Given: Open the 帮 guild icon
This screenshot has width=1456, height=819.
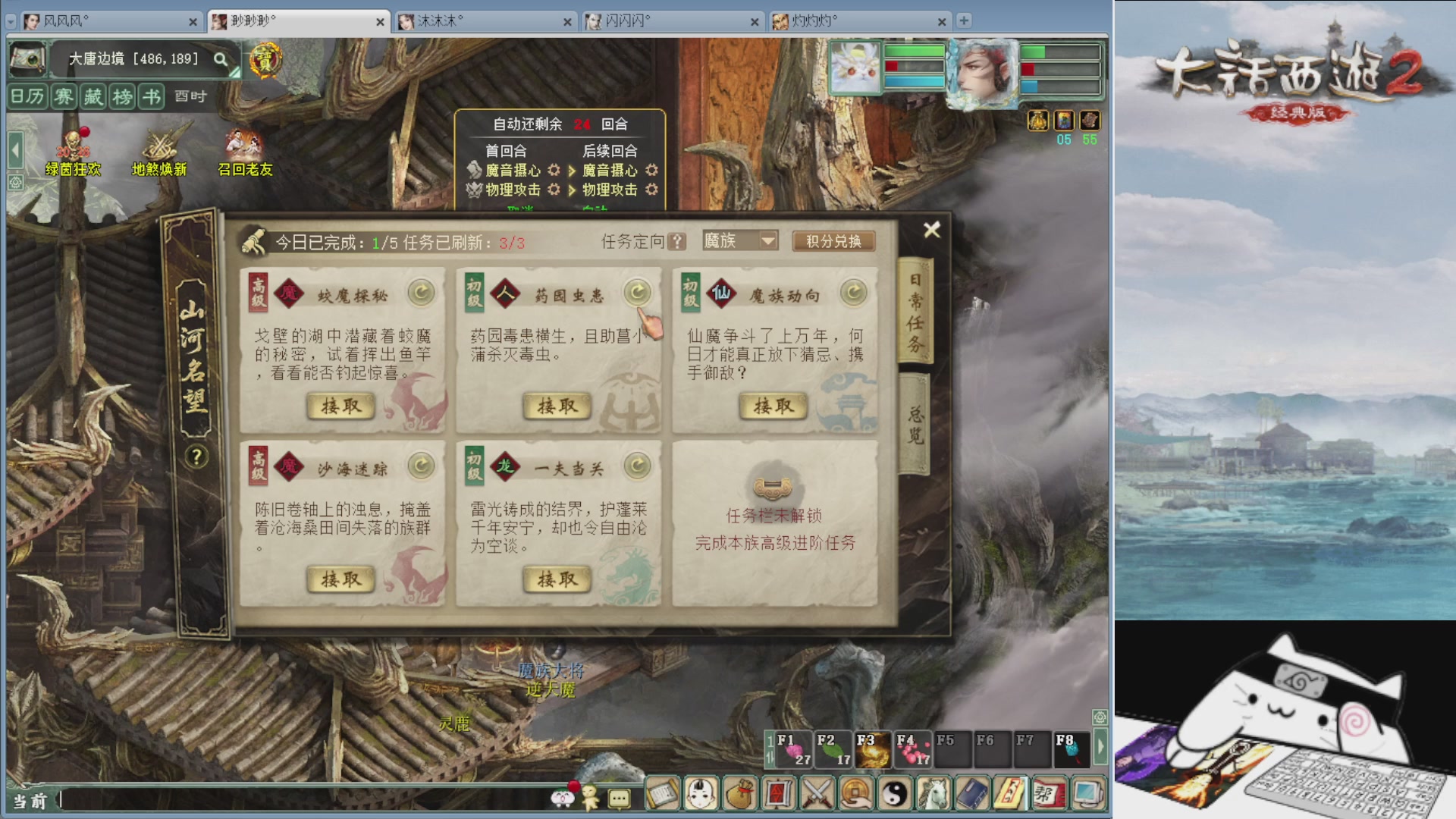Looking at the screenshot, I should tap(1050, 794).
